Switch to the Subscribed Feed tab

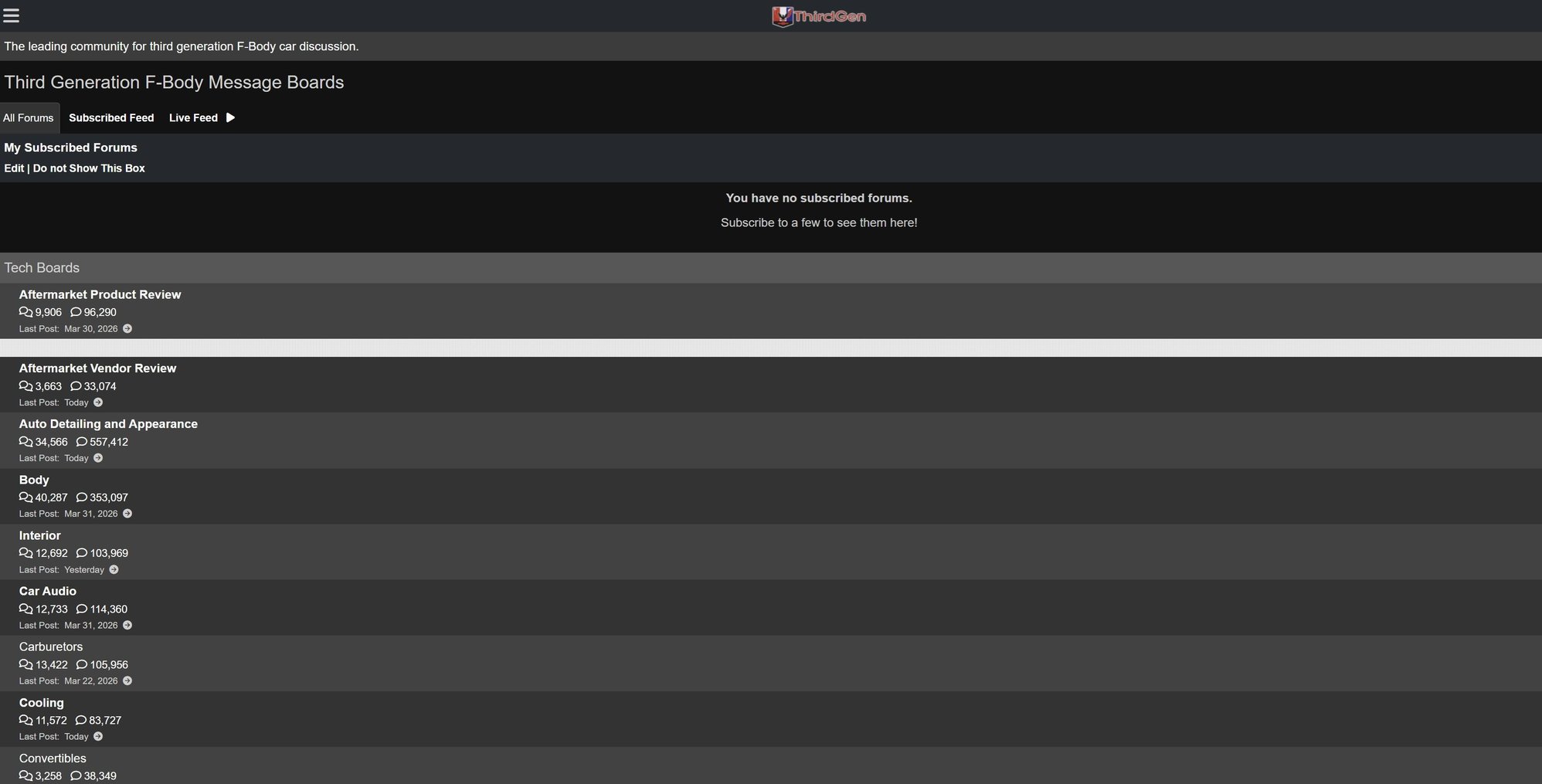pos(111,118)
